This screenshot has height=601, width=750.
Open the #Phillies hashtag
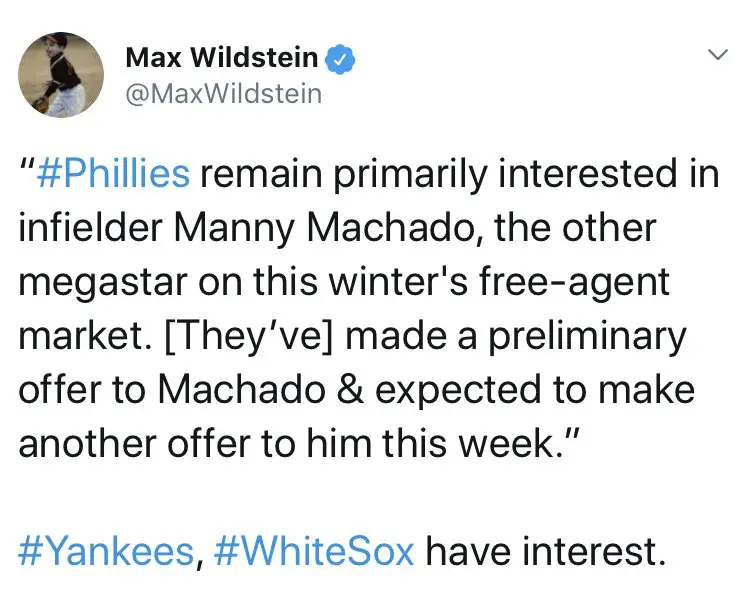pos(113,174)
